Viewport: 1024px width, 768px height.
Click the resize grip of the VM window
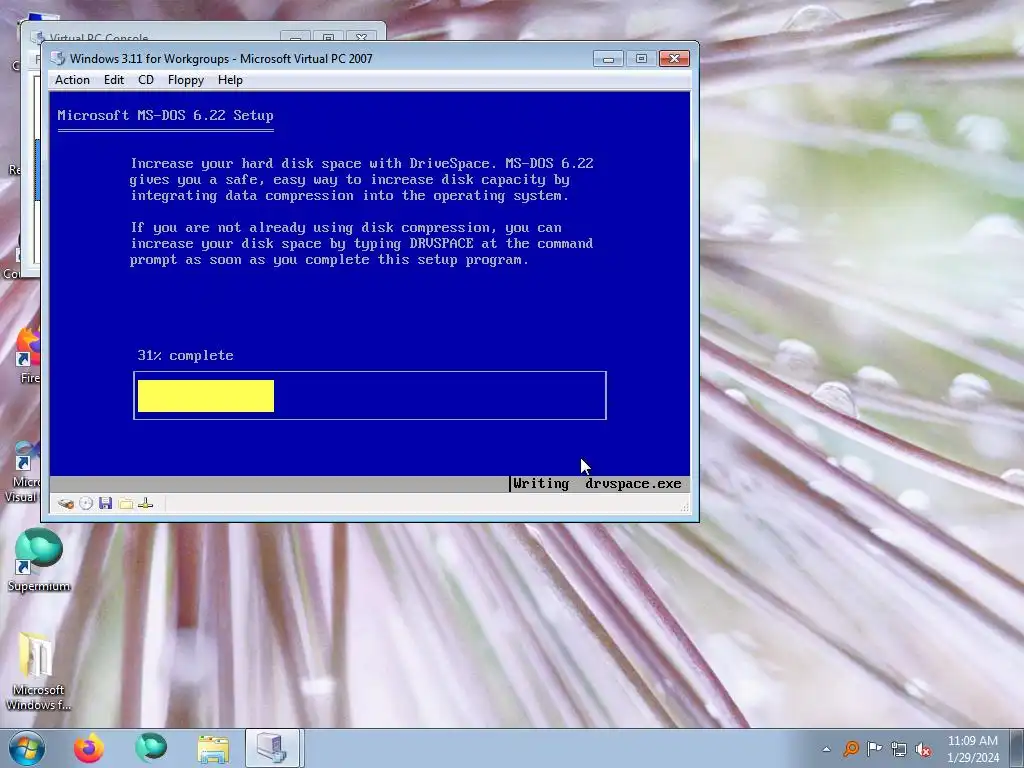coord(684,506)
